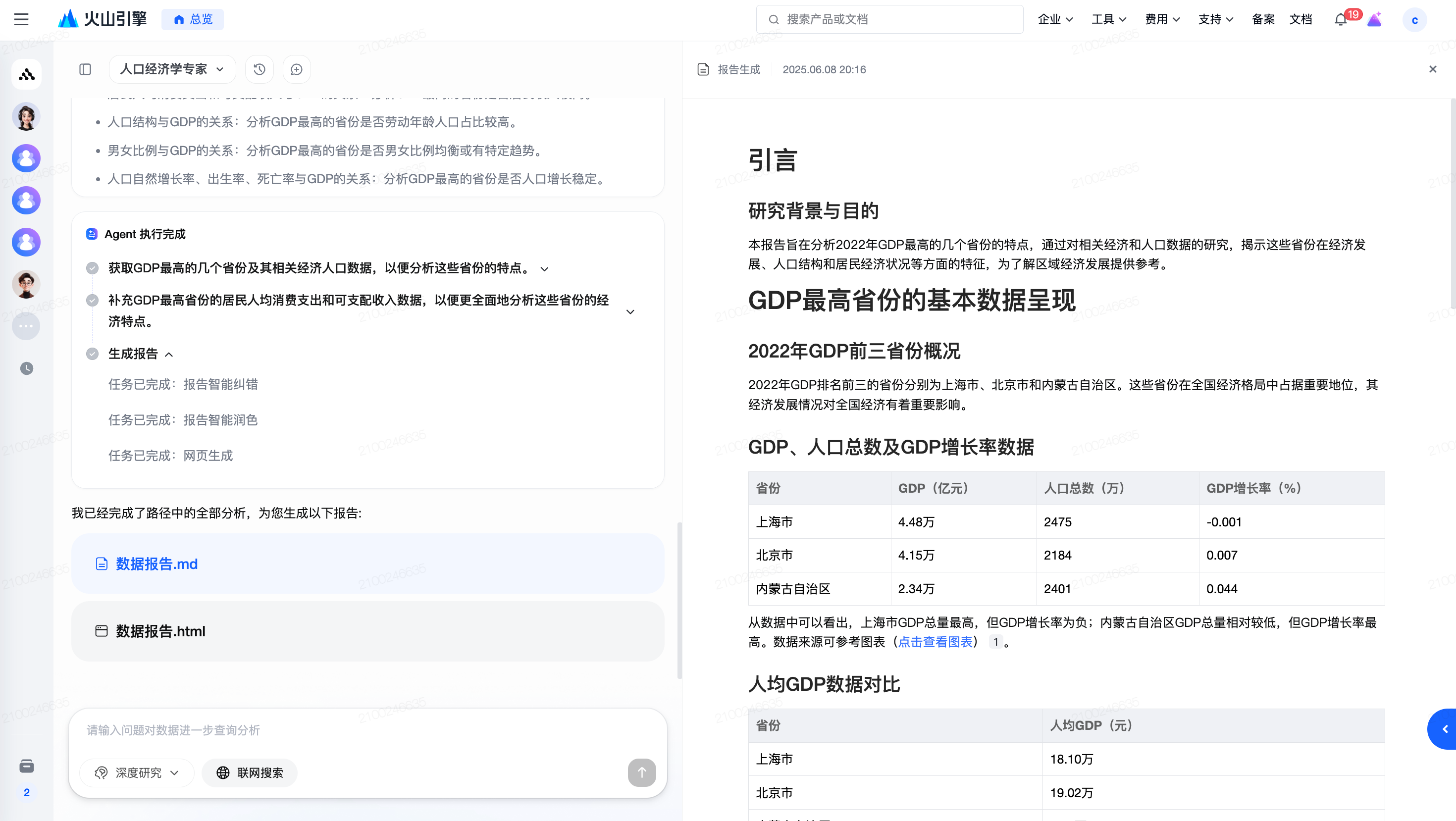
Task: Open the 点击查看图表 link
Action: pos(936,641)
